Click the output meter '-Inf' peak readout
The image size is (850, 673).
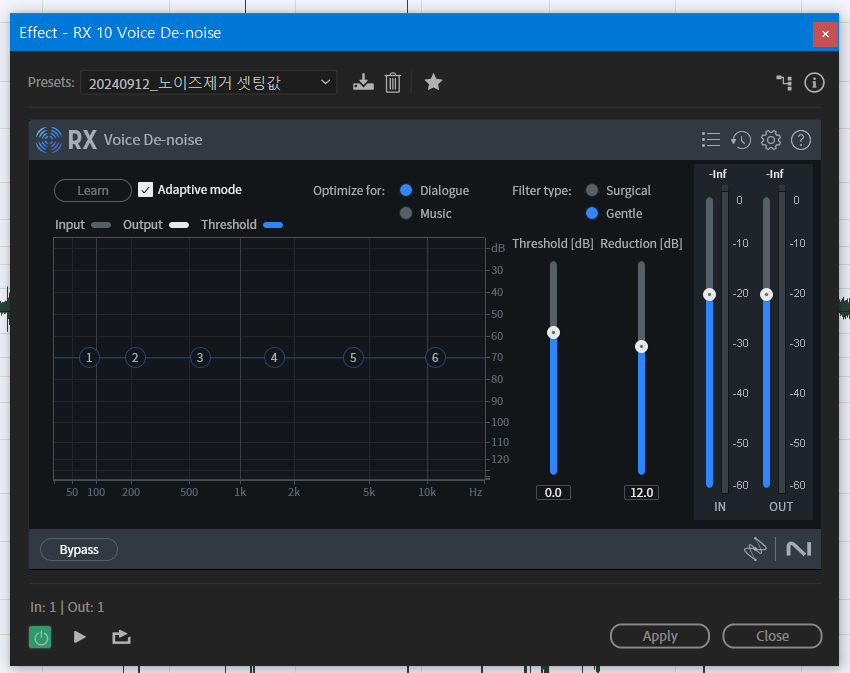click(775, 174)
